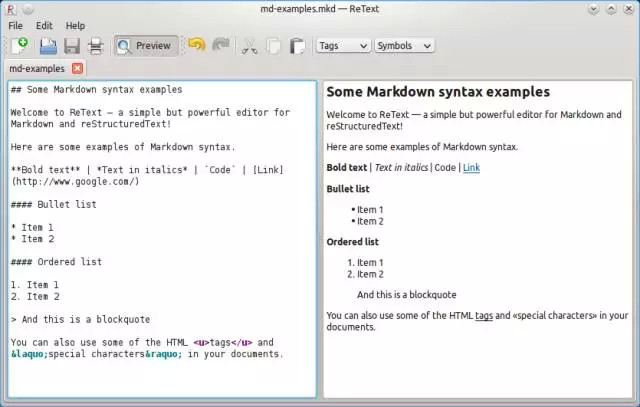
Task: Expand the Symbols dropdown
Action: [404, 46]
